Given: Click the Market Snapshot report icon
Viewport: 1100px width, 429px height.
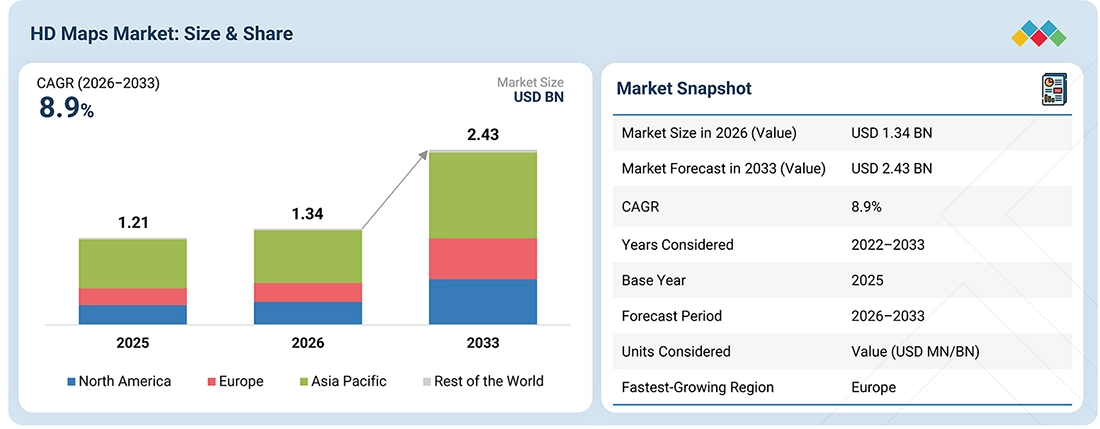Looking at the screenshot, I should click(1054, 90).
